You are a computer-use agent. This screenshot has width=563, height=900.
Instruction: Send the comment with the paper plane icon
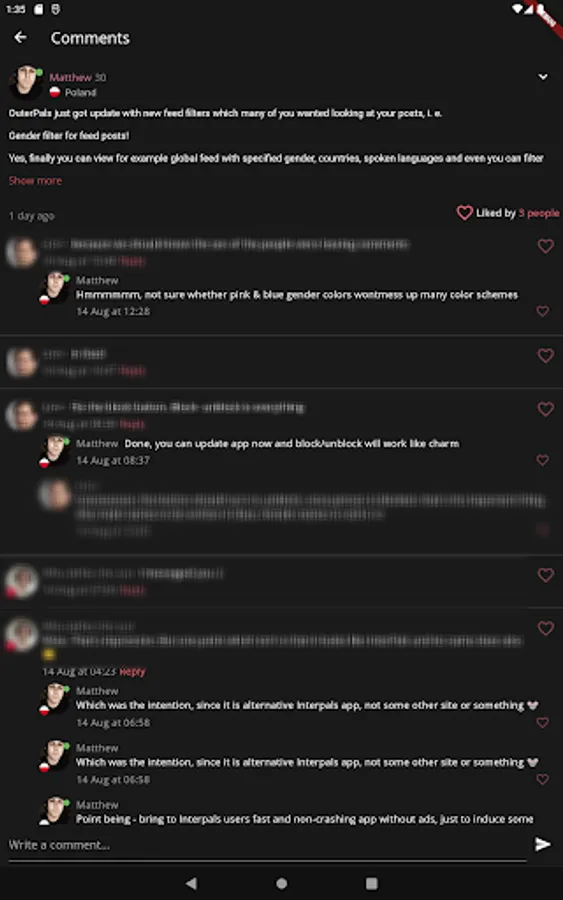[x=543, y=844]
